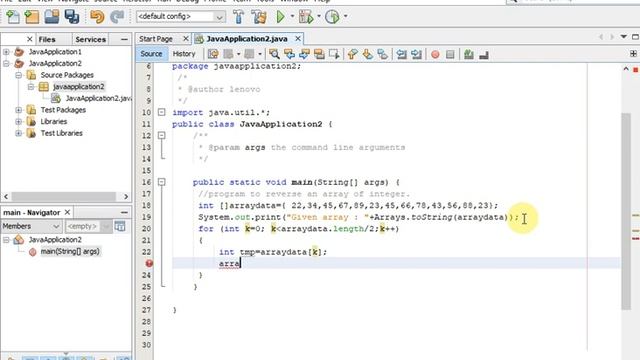Click the Profile Project icon
This screenshot has height=360, width=640.
[x=332, y=17]
